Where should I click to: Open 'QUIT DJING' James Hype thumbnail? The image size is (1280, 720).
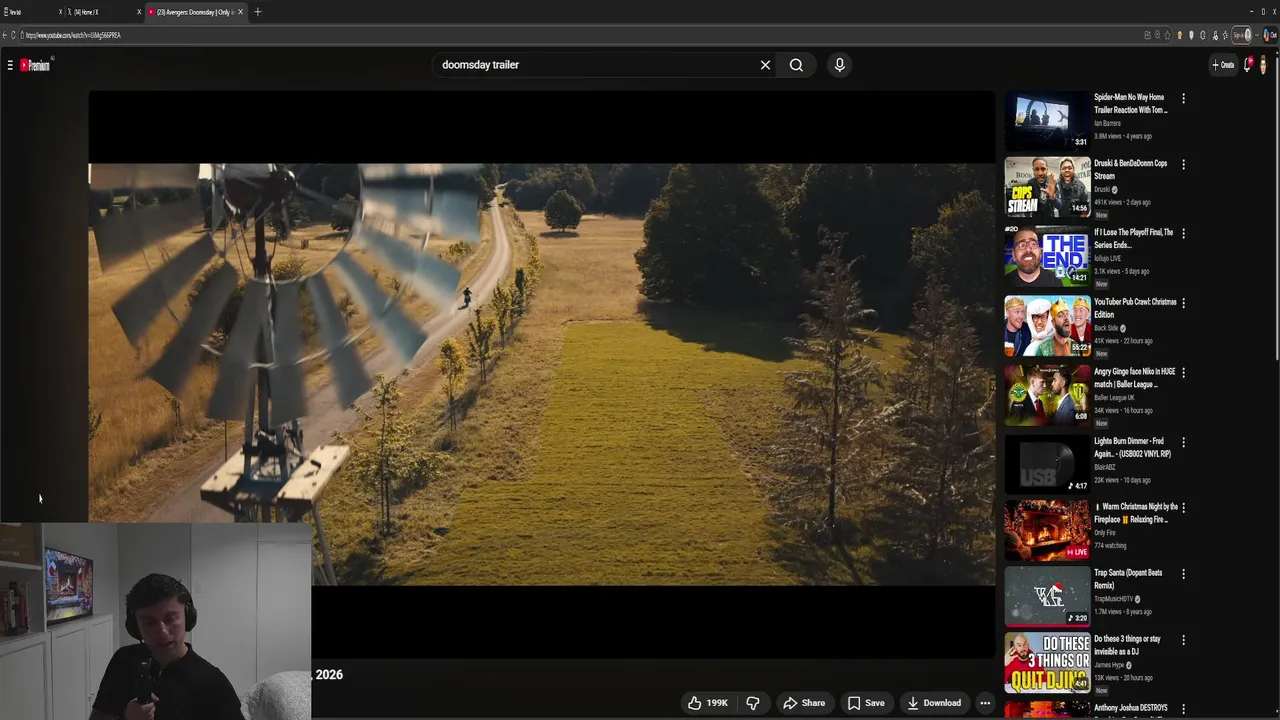(x=1047, y=662)
